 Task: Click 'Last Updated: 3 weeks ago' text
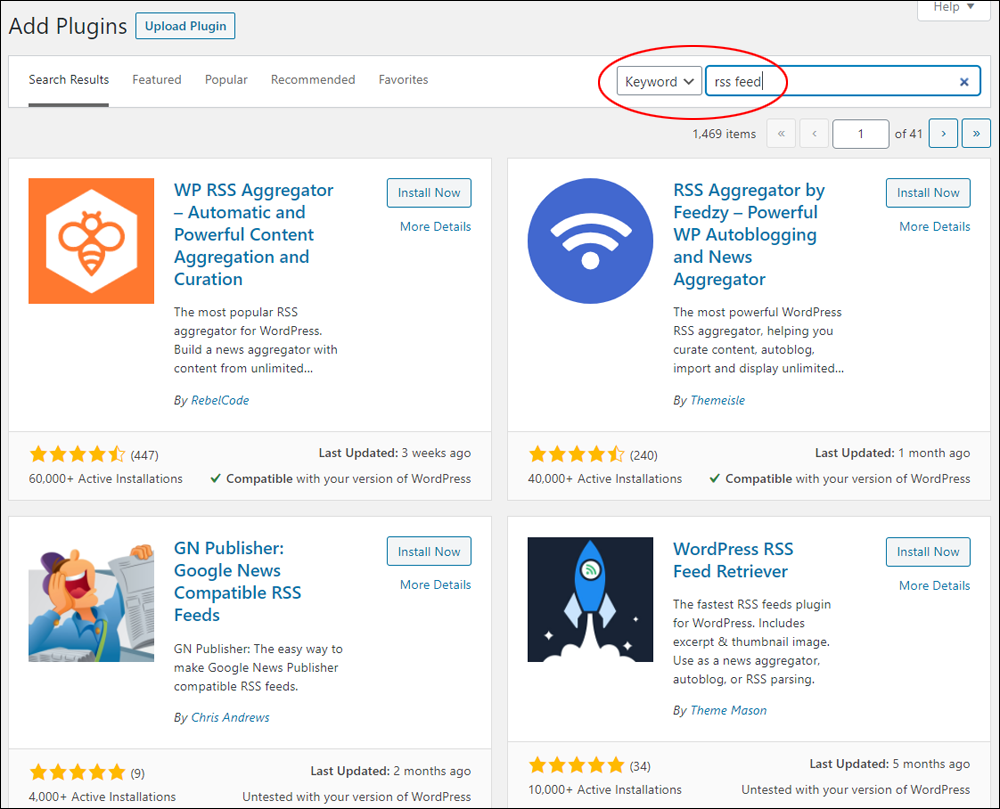tap(395, 453)
